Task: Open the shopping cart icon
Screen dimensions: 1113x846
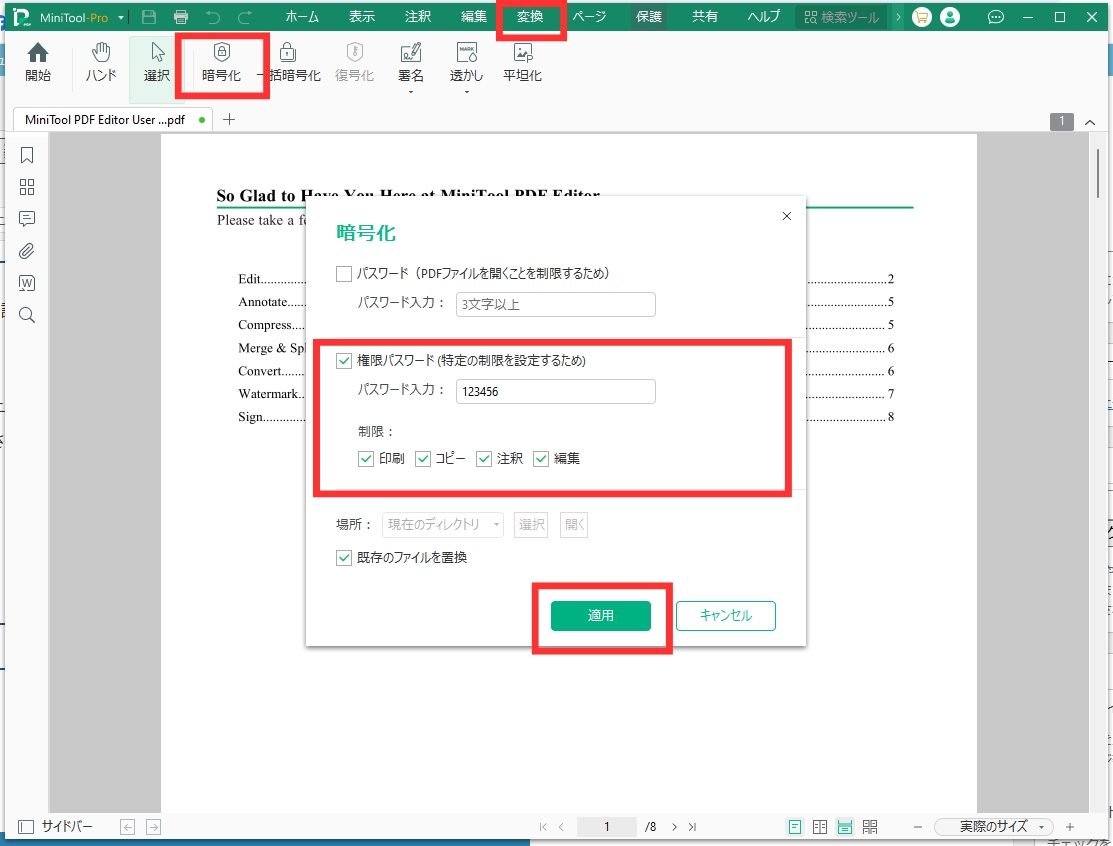Action: tap(921, 17)
